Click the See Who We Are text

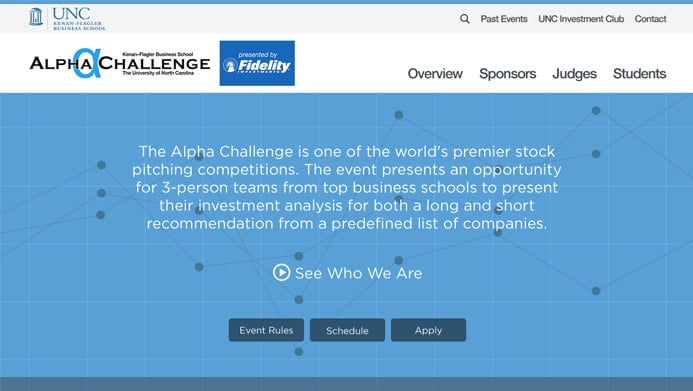(358, 273)
